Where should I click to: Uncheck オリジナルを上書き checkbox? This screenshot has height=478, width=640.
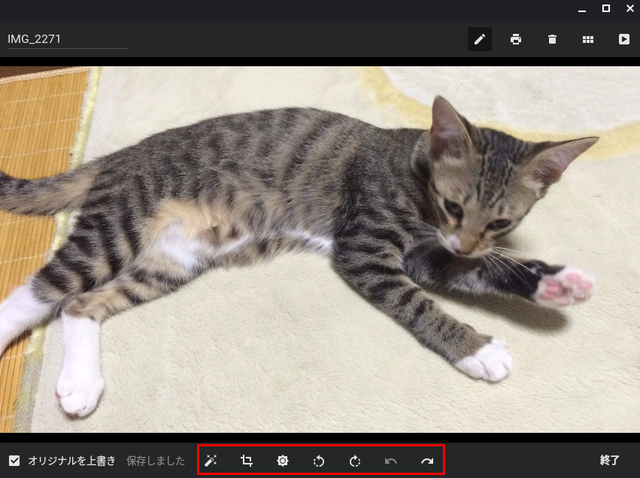tap(15, 461)
